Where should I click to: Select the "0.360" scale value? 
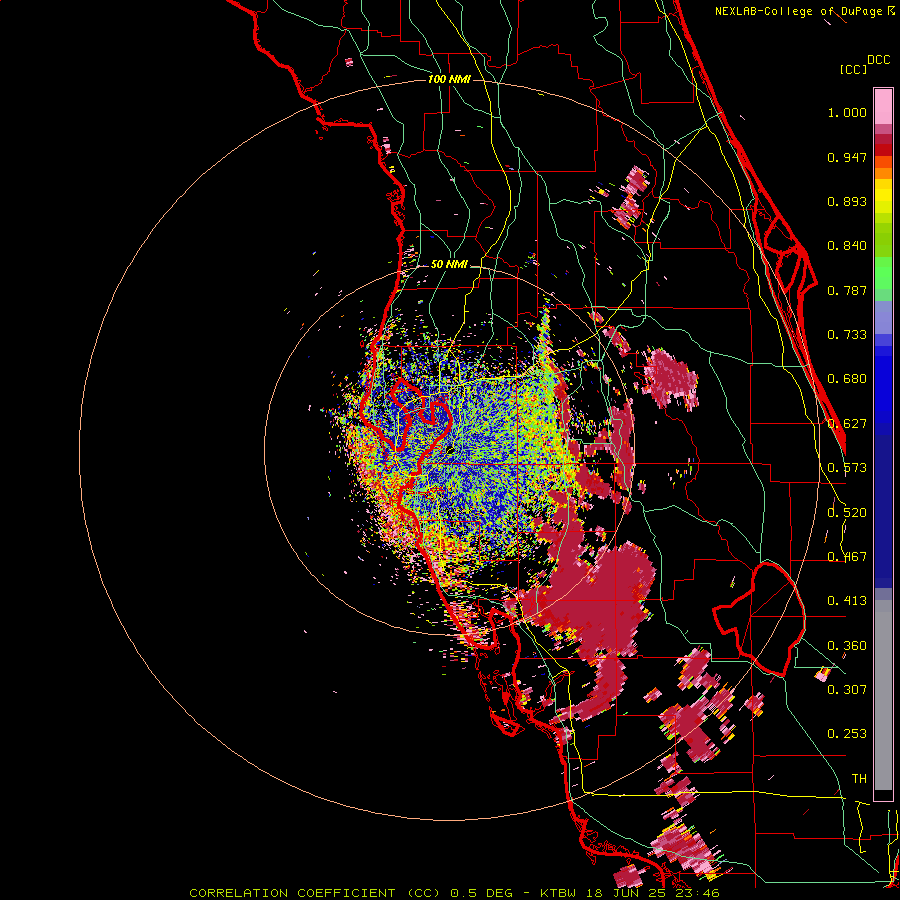pyautogui.click(x=847, y=646)
